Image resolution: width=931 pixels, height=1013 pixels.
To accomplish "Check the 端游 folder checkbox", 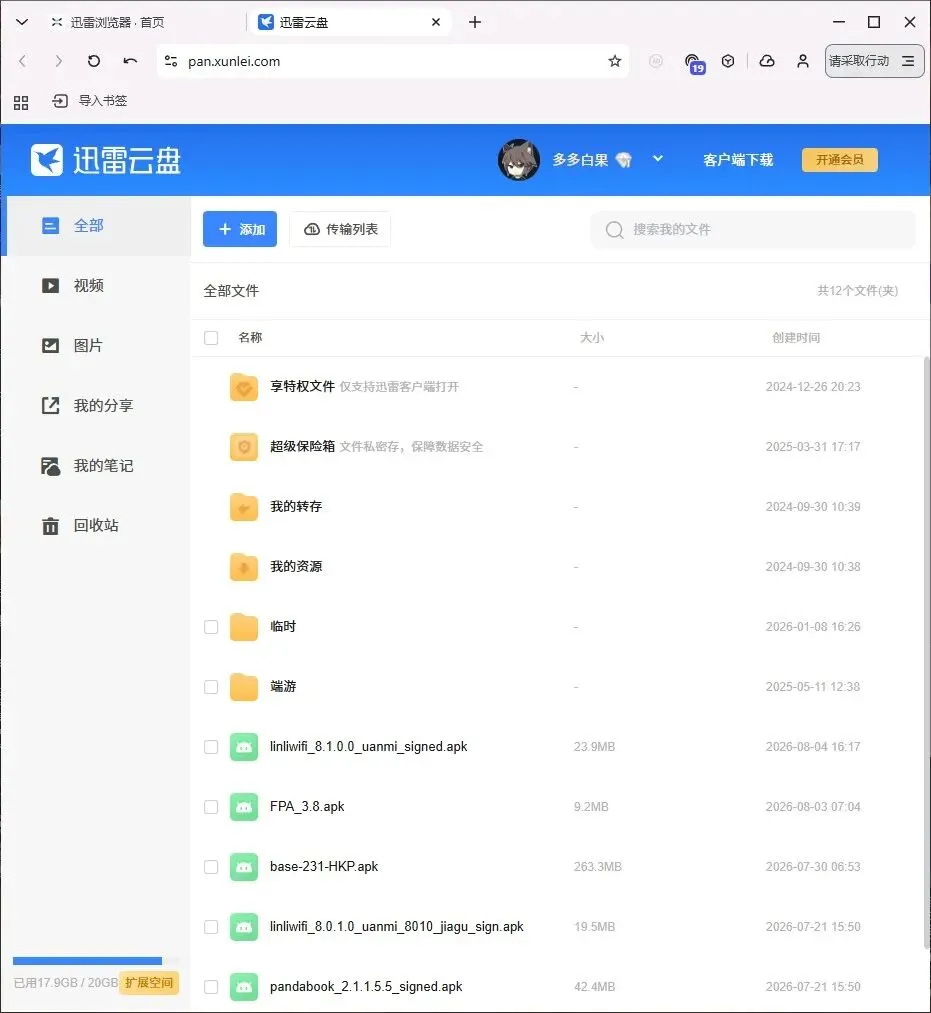I will click(211, 687).
